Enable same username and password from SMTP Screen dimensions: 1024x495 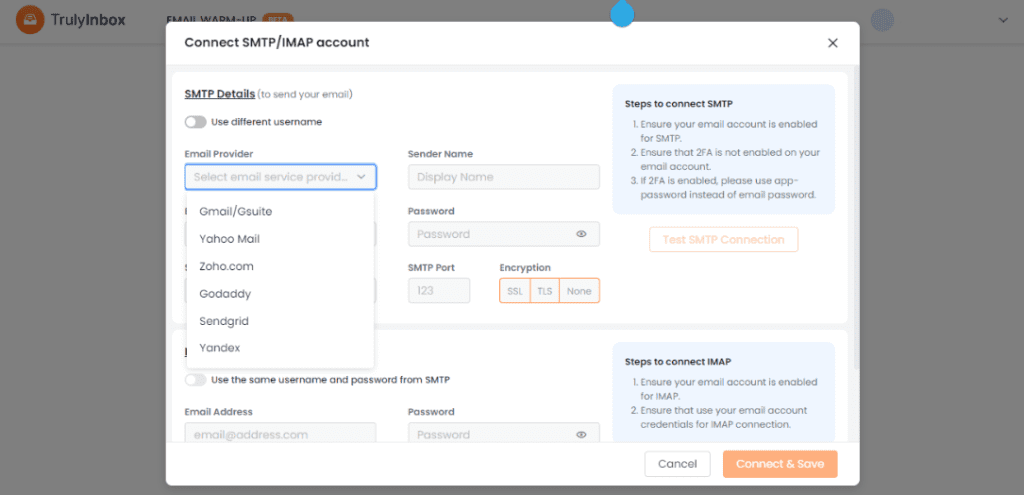coord(195,380)
